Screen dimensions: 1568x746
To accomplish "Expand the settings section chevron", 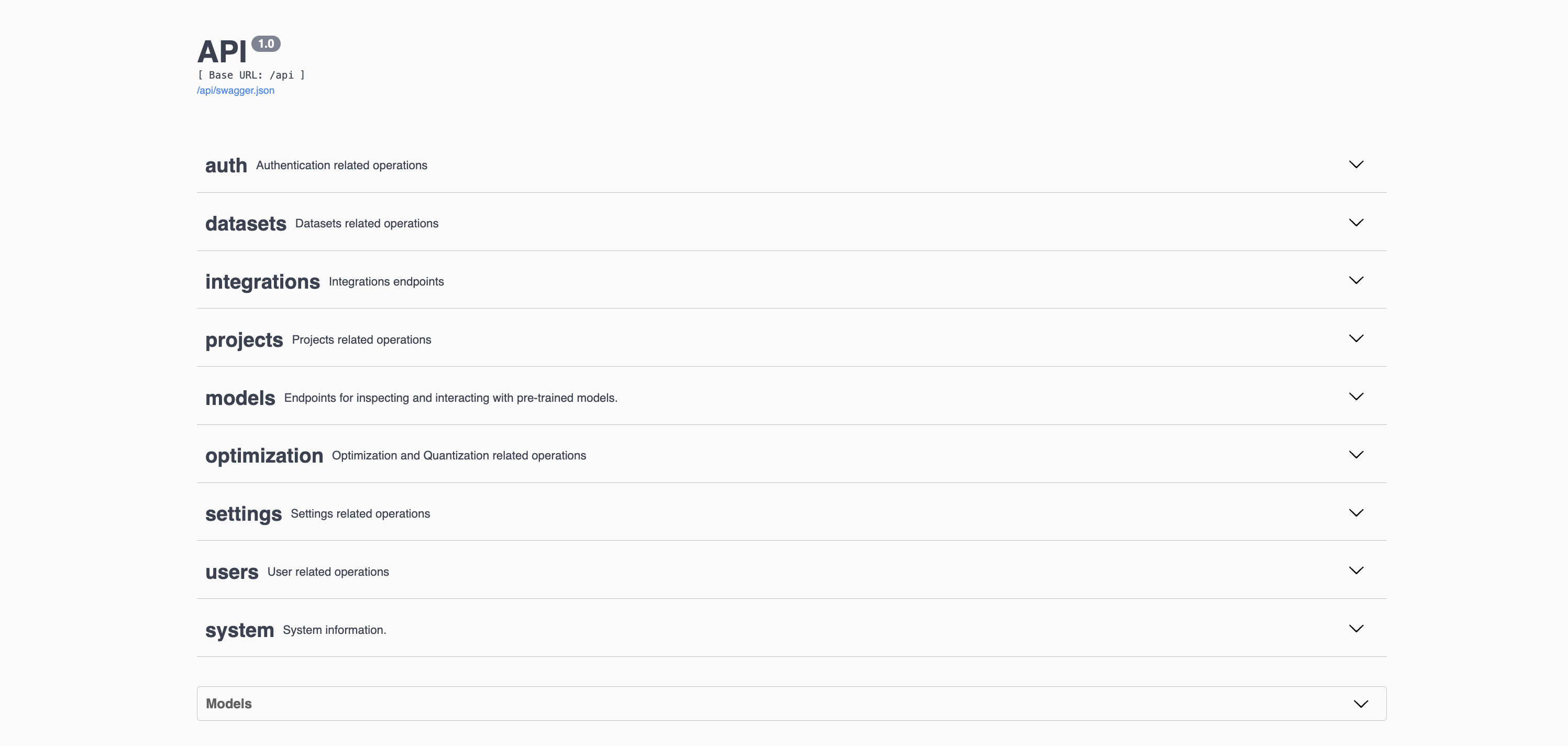I will (x=1356, y=513).
